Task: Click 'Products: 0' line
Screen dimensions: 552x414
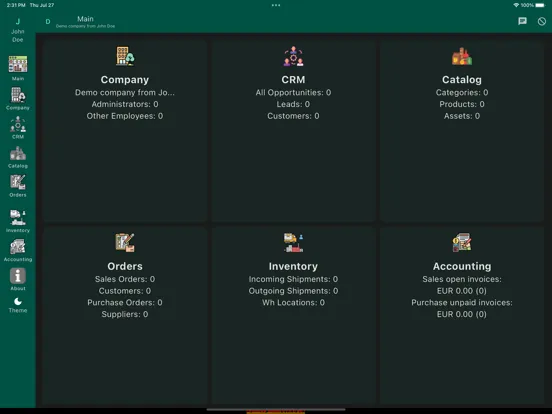Action: pyautogui.click(x=462, y=104)
